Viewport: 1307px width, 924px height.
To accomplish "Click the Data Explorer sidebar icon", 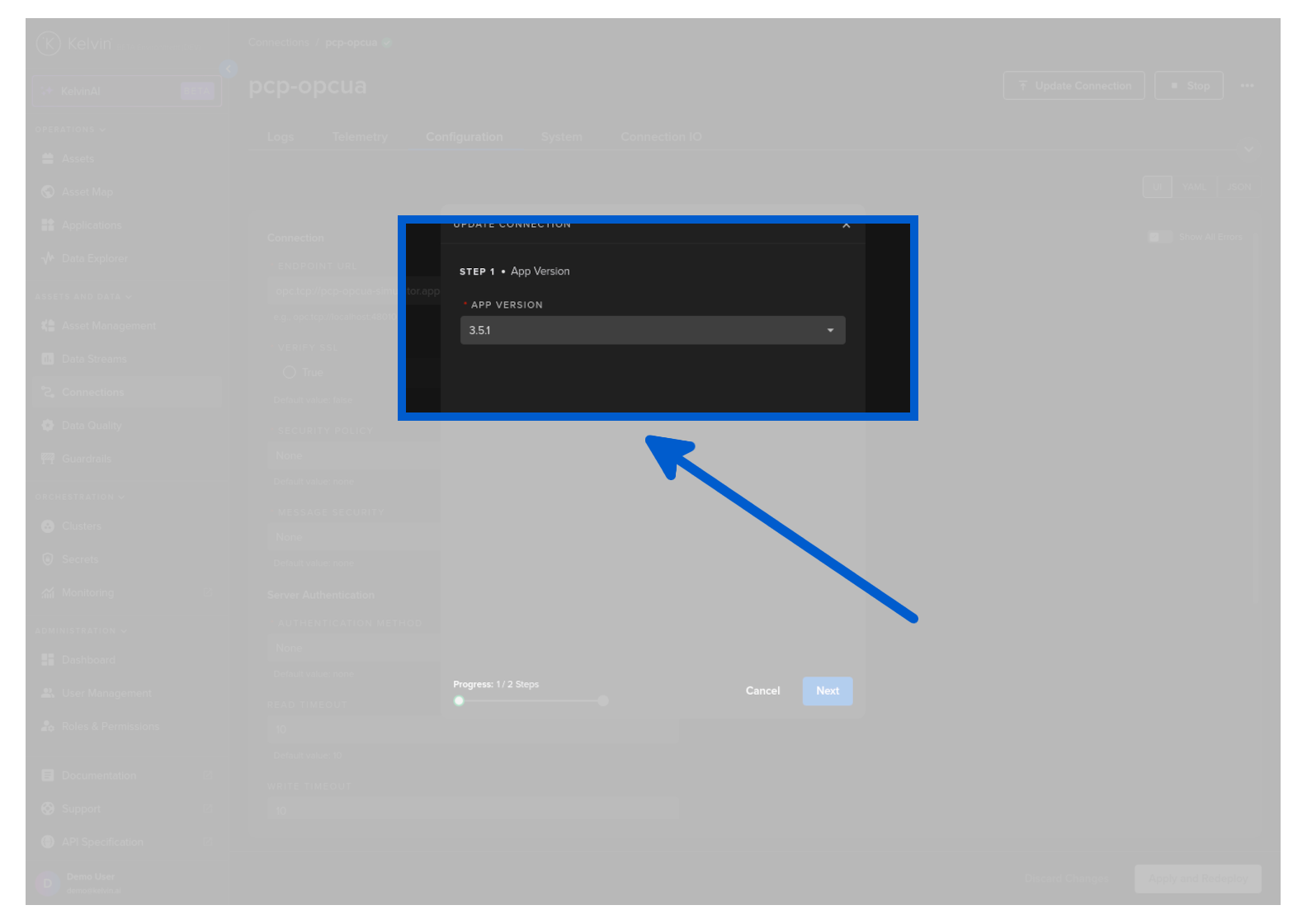I will 48,258.
